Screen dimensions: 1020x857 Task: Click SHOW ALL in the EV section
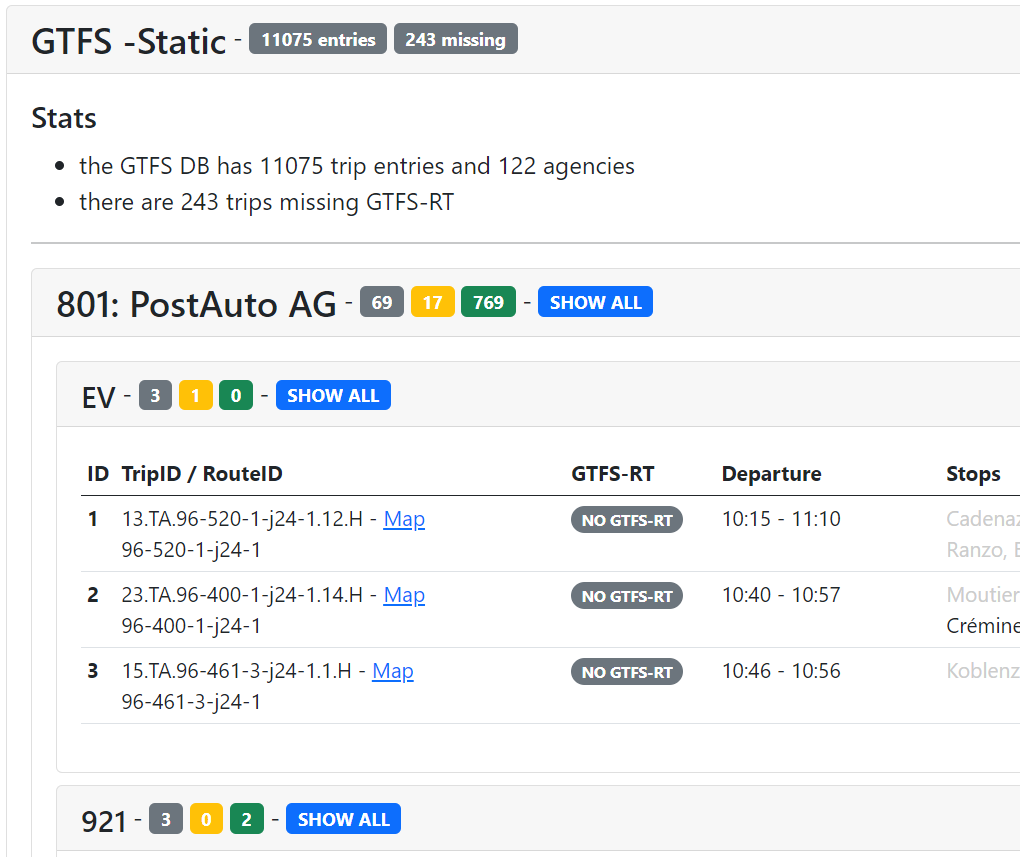[x=333, y=395]
